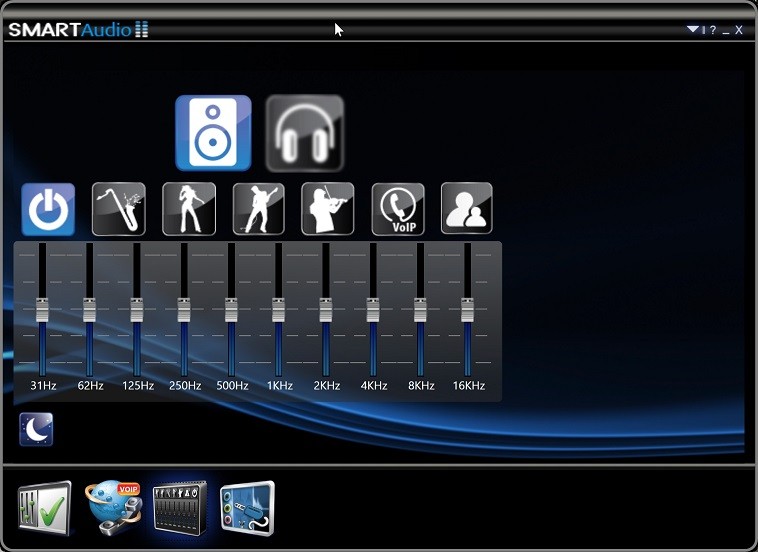
Task: Click the 16KHz equalizer slider handle
Action: coord(467,310)
